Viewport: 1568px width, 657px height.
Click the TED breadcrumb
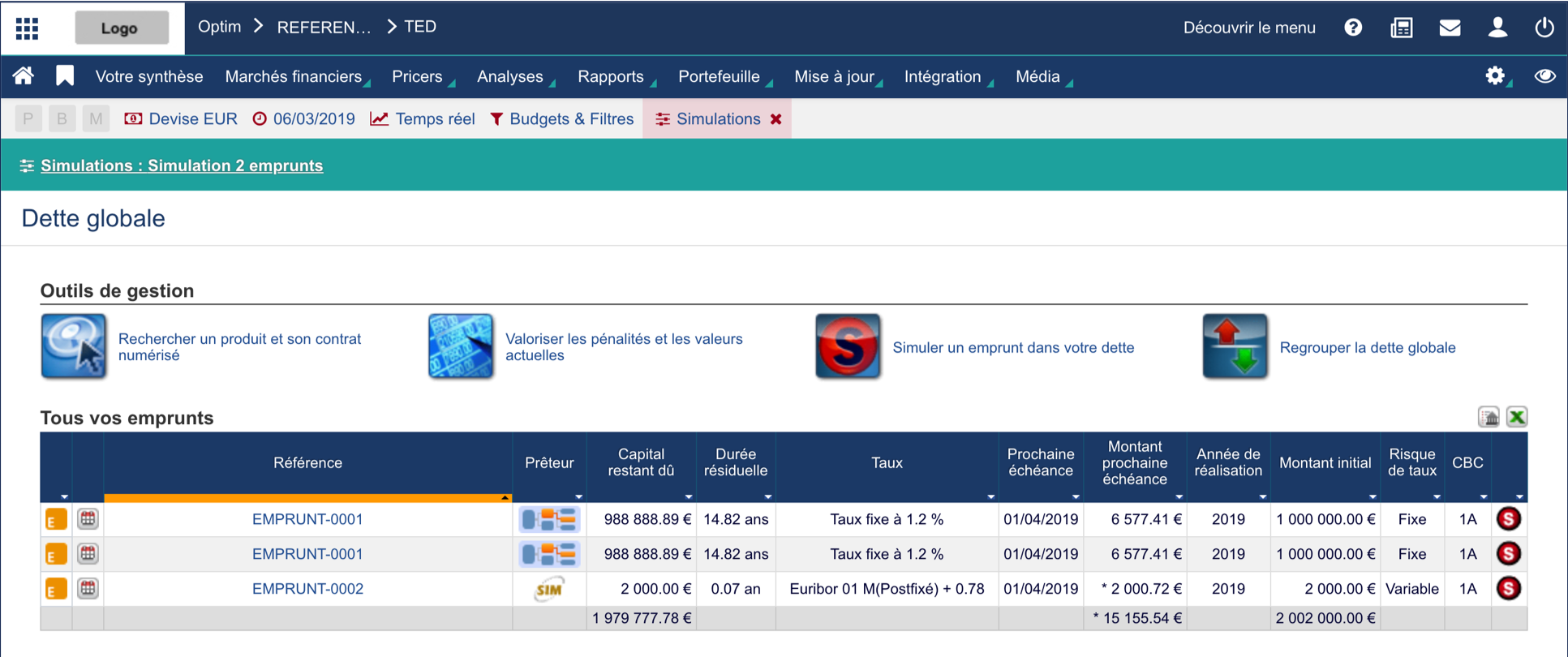(420, 27)
